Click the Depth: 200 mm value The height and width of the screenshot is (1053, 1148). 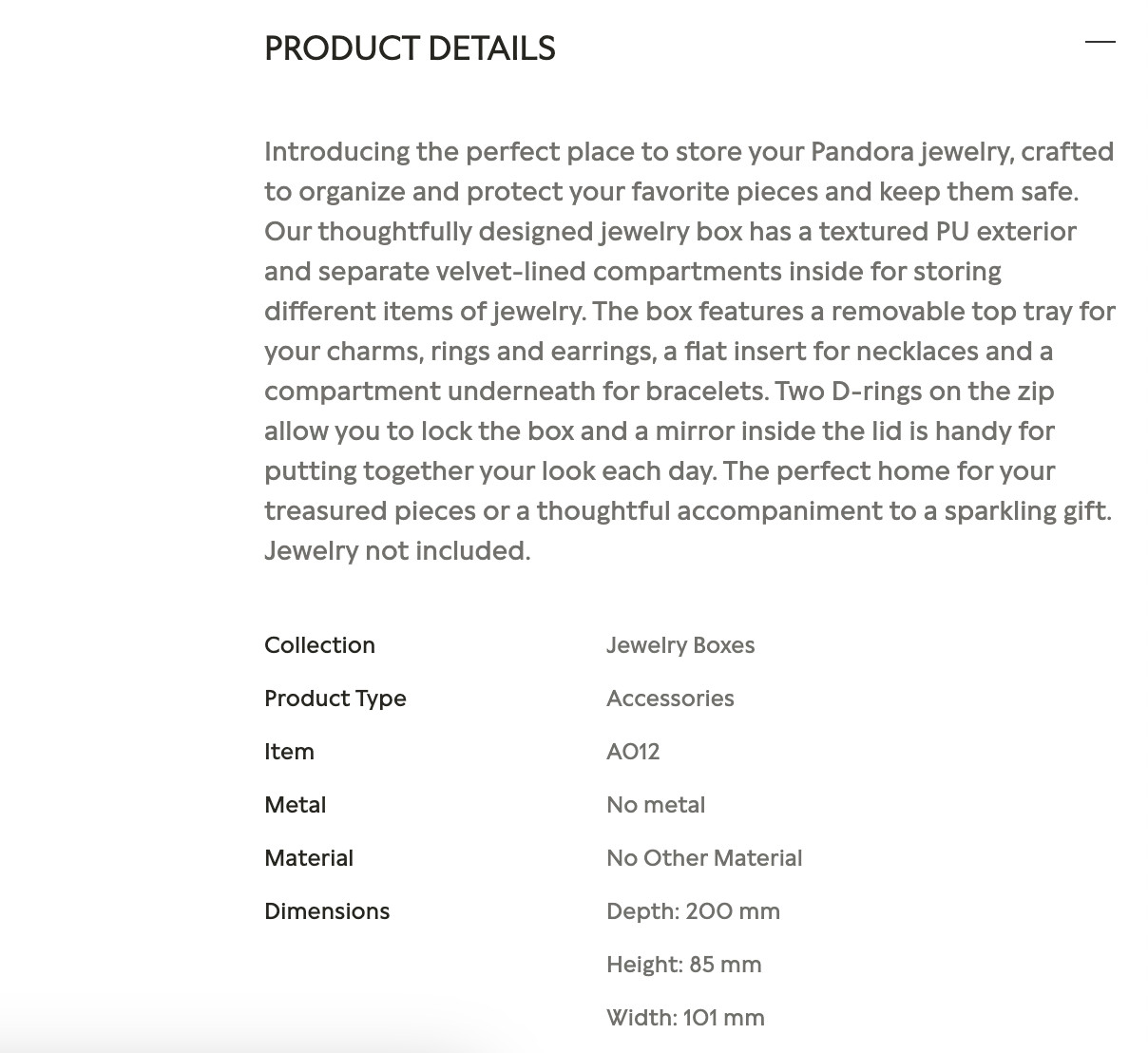[x=692, y=911]
